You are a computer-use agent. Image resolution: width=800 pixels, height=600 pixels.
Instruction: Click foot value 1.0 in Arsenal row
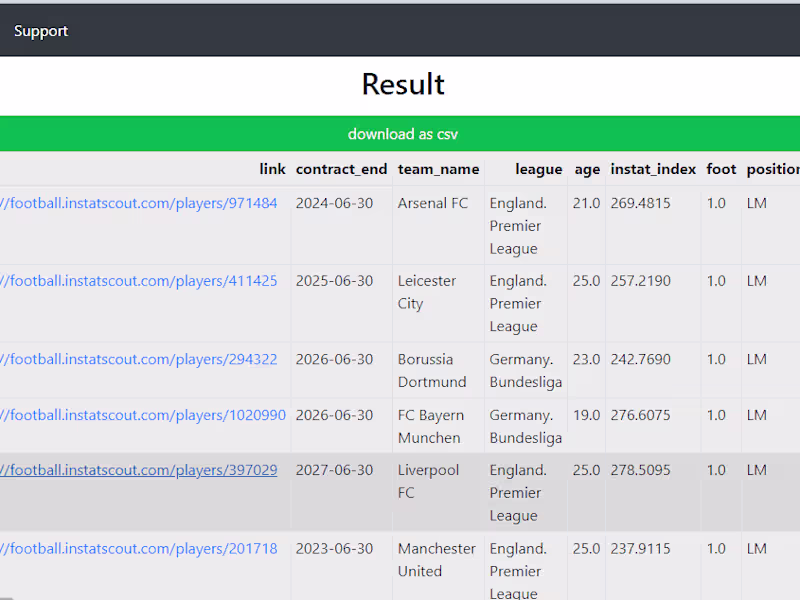[716, 203]
